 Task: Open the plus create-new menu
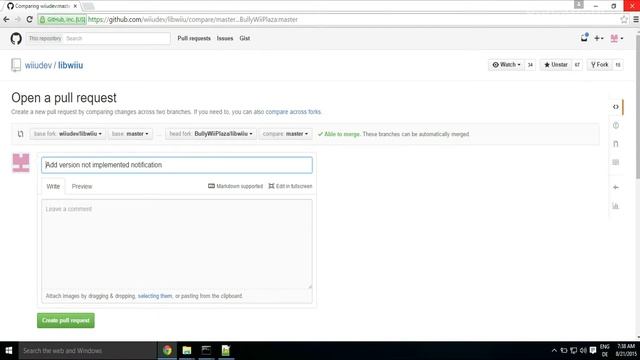click(x=598, y=38)
